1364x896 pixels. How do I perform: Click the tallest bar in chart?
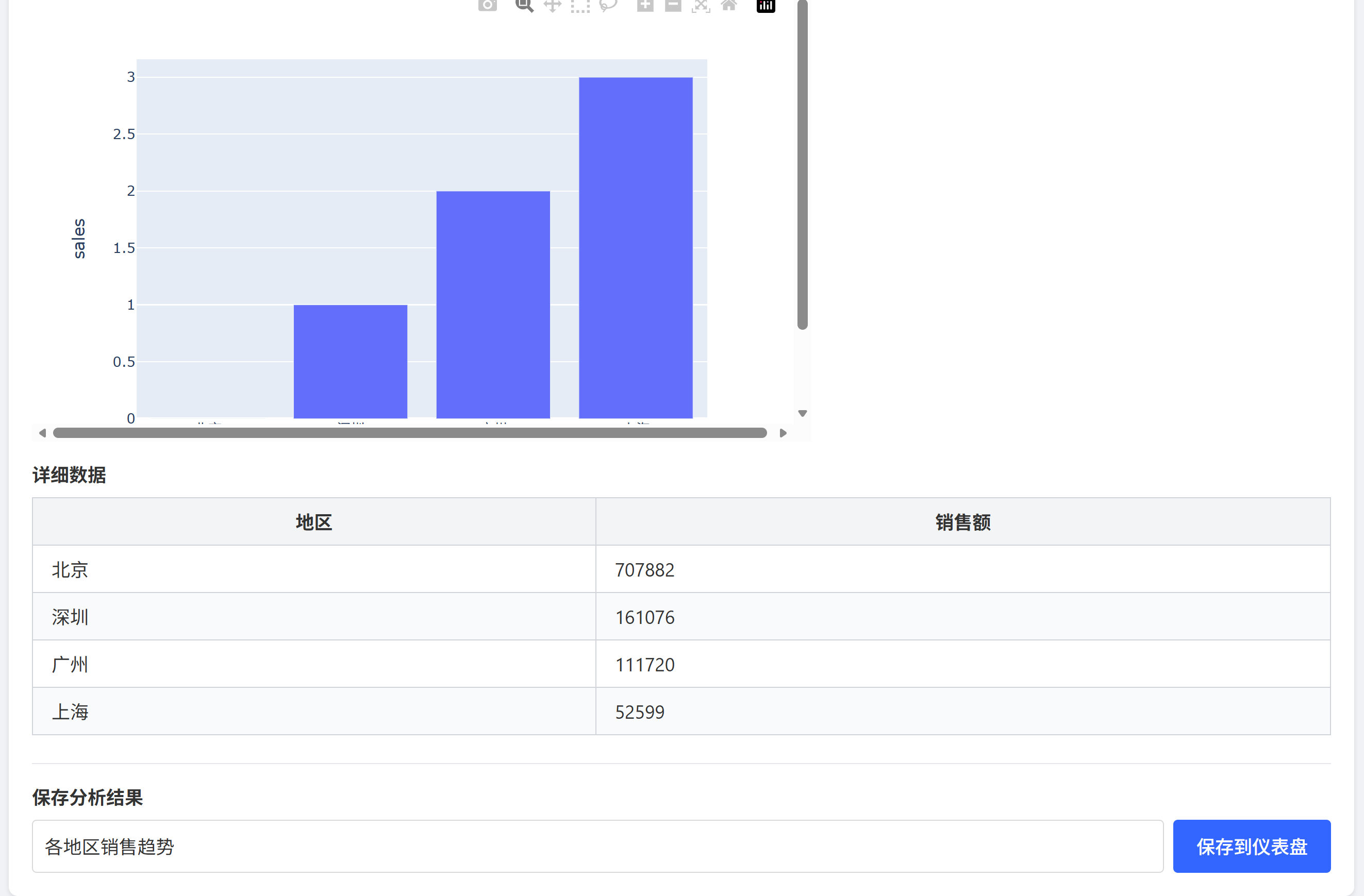(636, 247)
